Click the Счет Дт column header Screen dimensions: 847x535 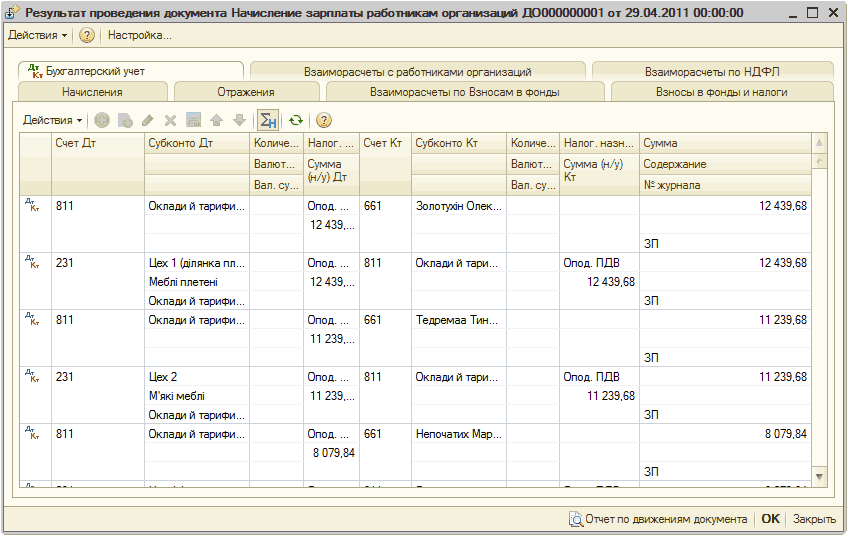pos(98,164)
